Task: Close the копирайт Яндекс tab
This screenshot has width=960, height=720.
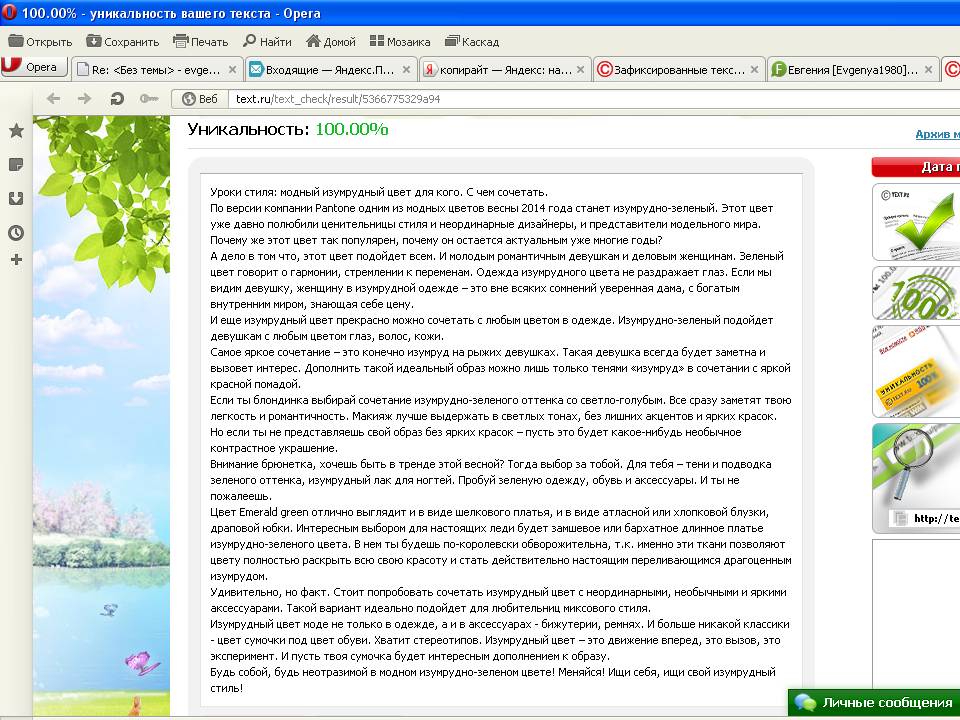Action: [580, 70]
